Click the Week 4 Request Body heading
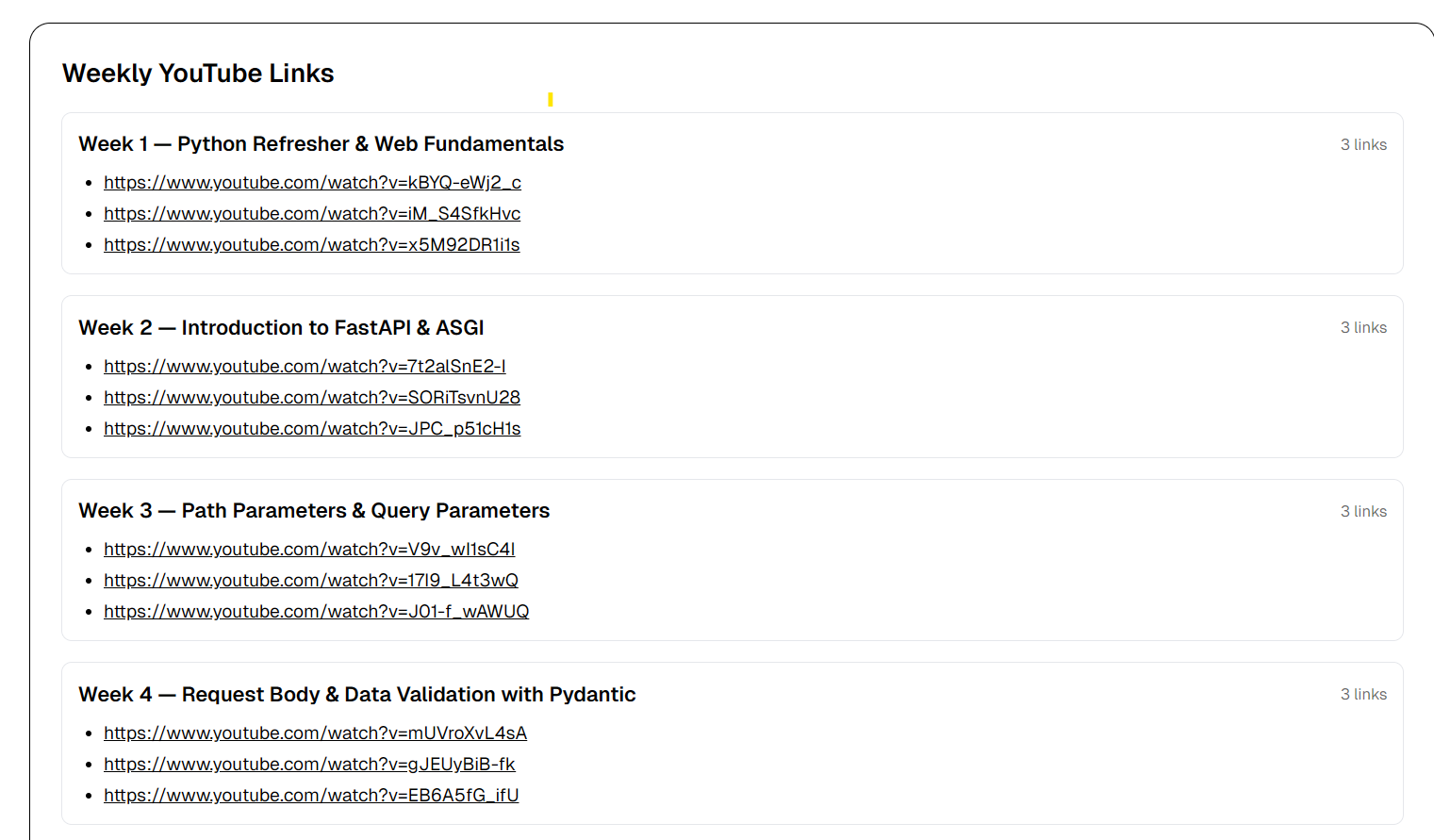Screen dimensions: 1434x840 click(x=357, y=694)
